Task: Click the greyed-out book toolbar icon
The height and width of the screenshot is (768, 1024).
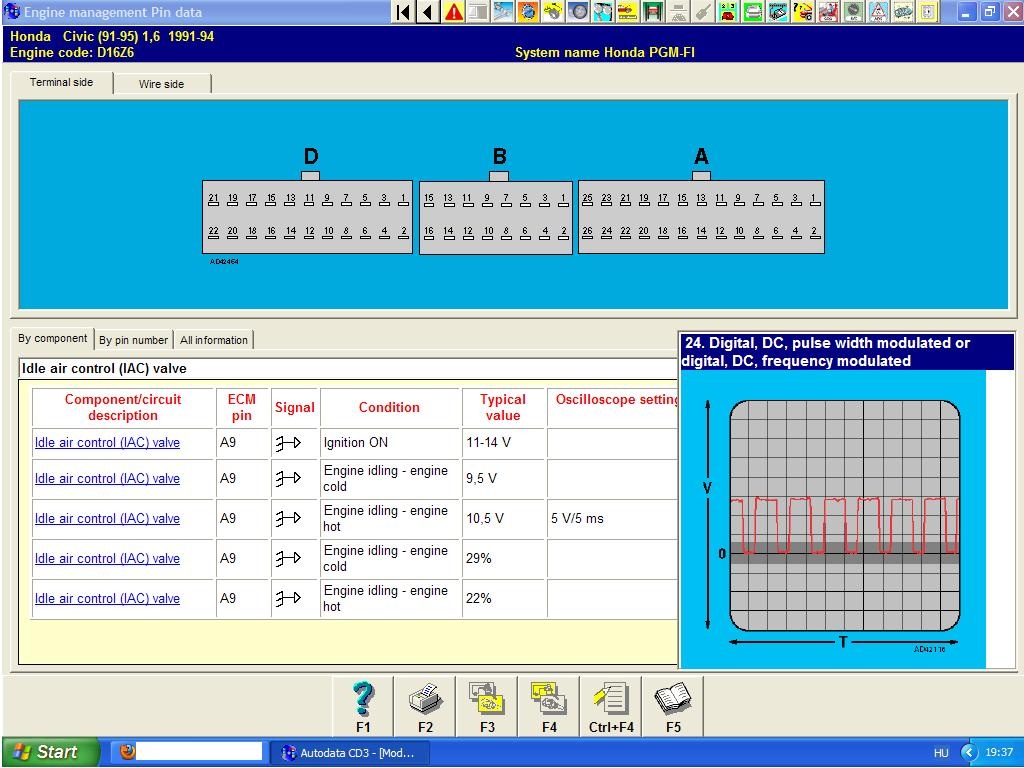Action: [x=478, y=12]
